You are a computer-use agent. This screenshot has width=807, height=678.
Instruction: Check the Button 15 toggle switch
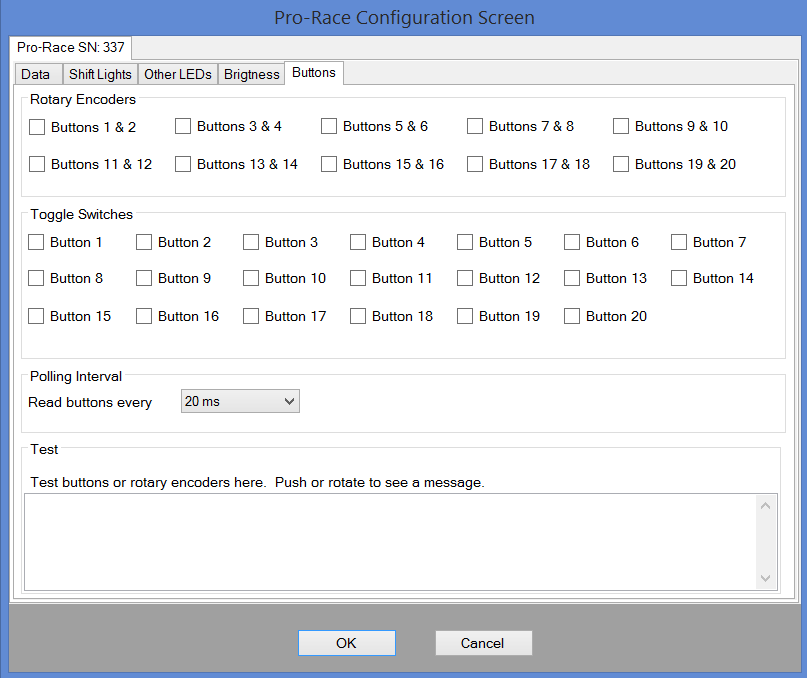(37, 316)
